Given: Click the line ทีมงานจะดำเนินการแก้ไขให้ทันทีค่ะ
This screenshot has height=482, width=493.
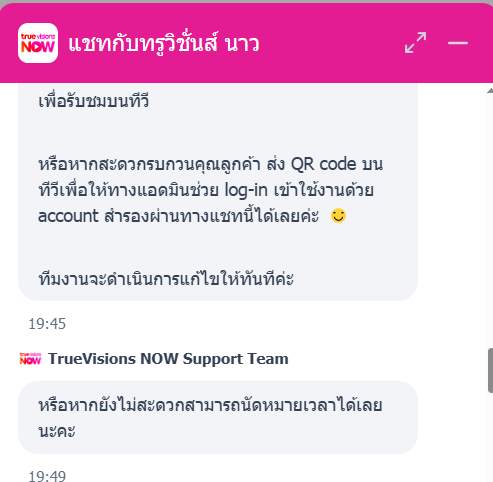Looking at the screenshot, I should [x=166, y=279].
